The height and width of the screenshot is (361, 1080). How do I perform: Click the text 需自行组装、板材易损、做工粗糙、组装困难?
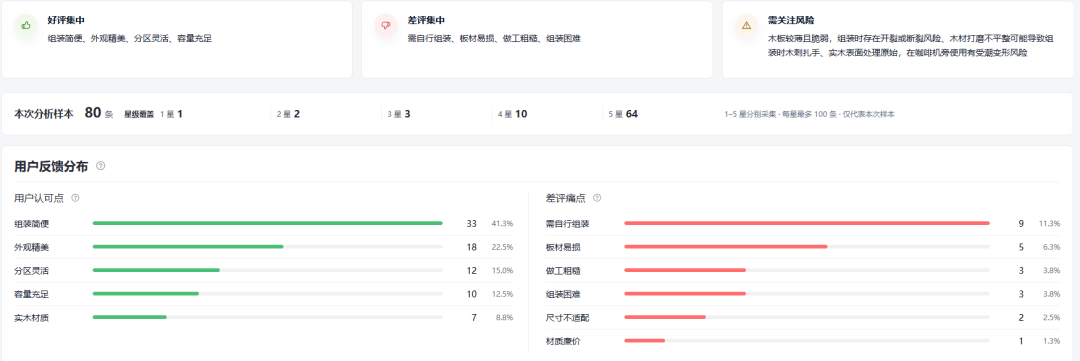494,39
